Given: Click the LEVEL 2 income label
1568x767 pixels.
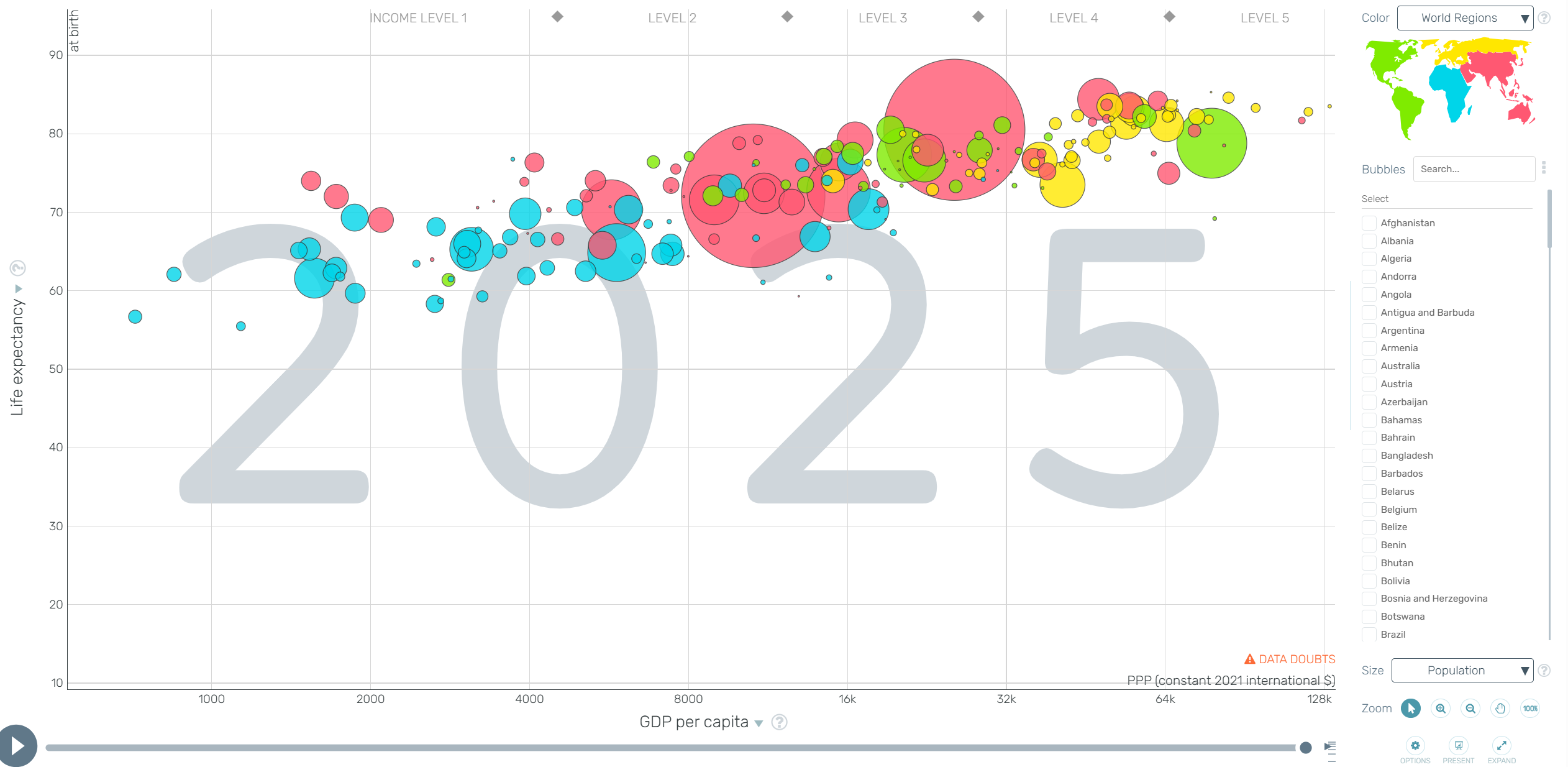Looking at the screenshot, I should tap(672, 18).
